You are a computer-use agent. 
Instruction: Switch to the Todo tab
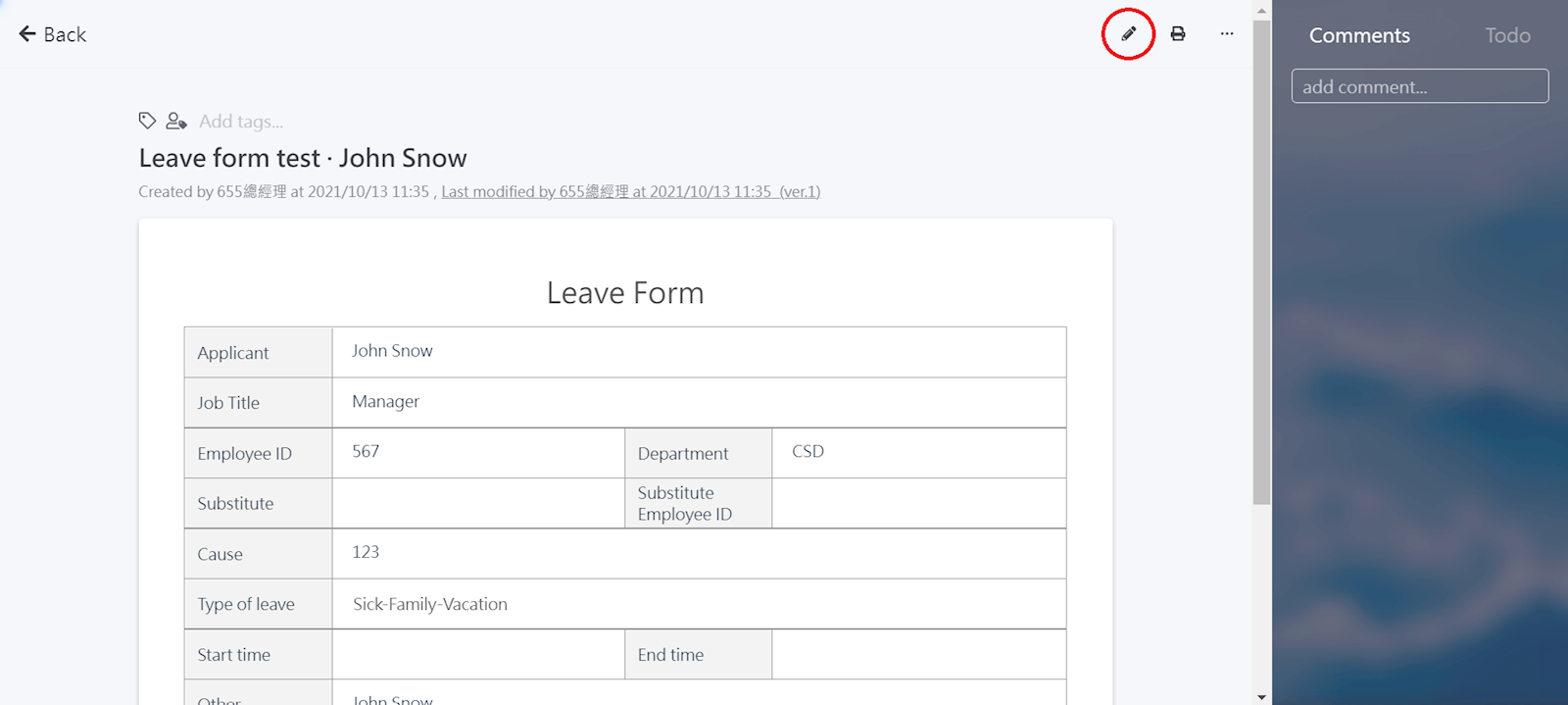[1506, 35]
